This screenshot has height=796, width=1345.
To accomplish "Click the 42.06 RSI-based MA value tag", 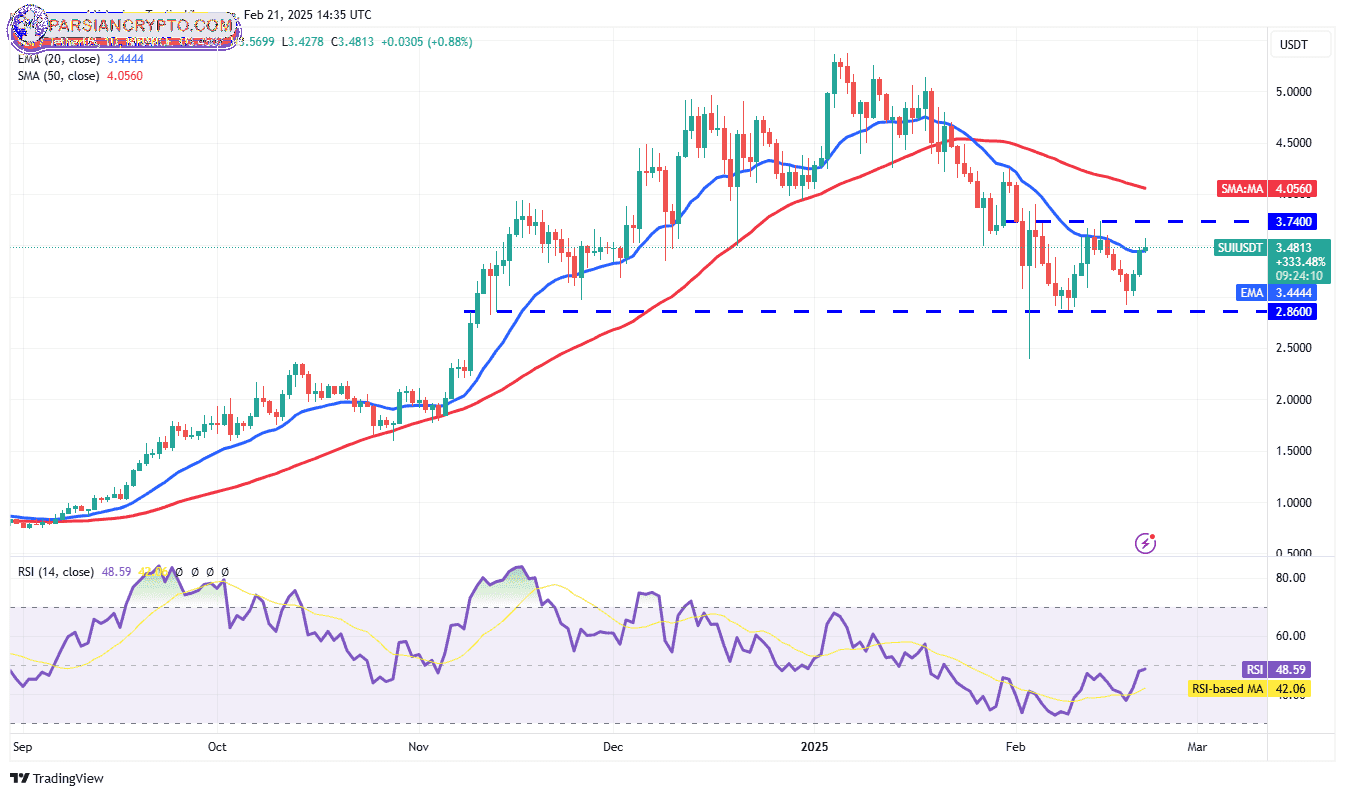I will point(1292,688).
